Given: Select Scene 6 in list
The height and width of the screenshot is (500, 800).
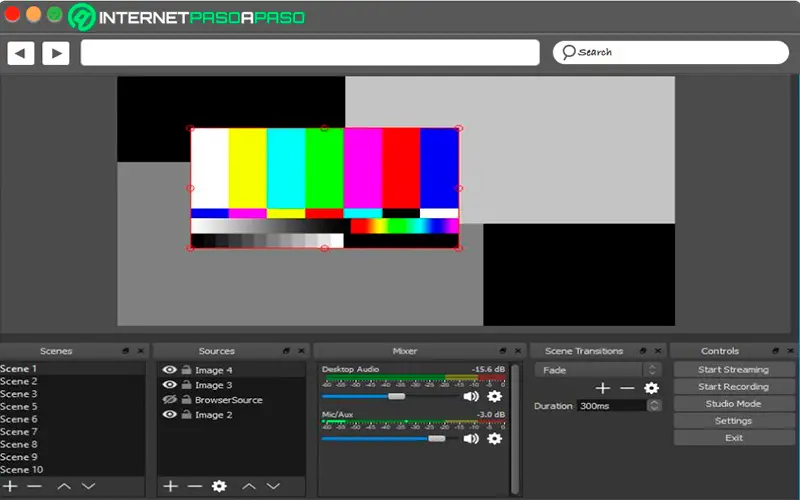Looking at the screenshot, I should tap(72, 419).
